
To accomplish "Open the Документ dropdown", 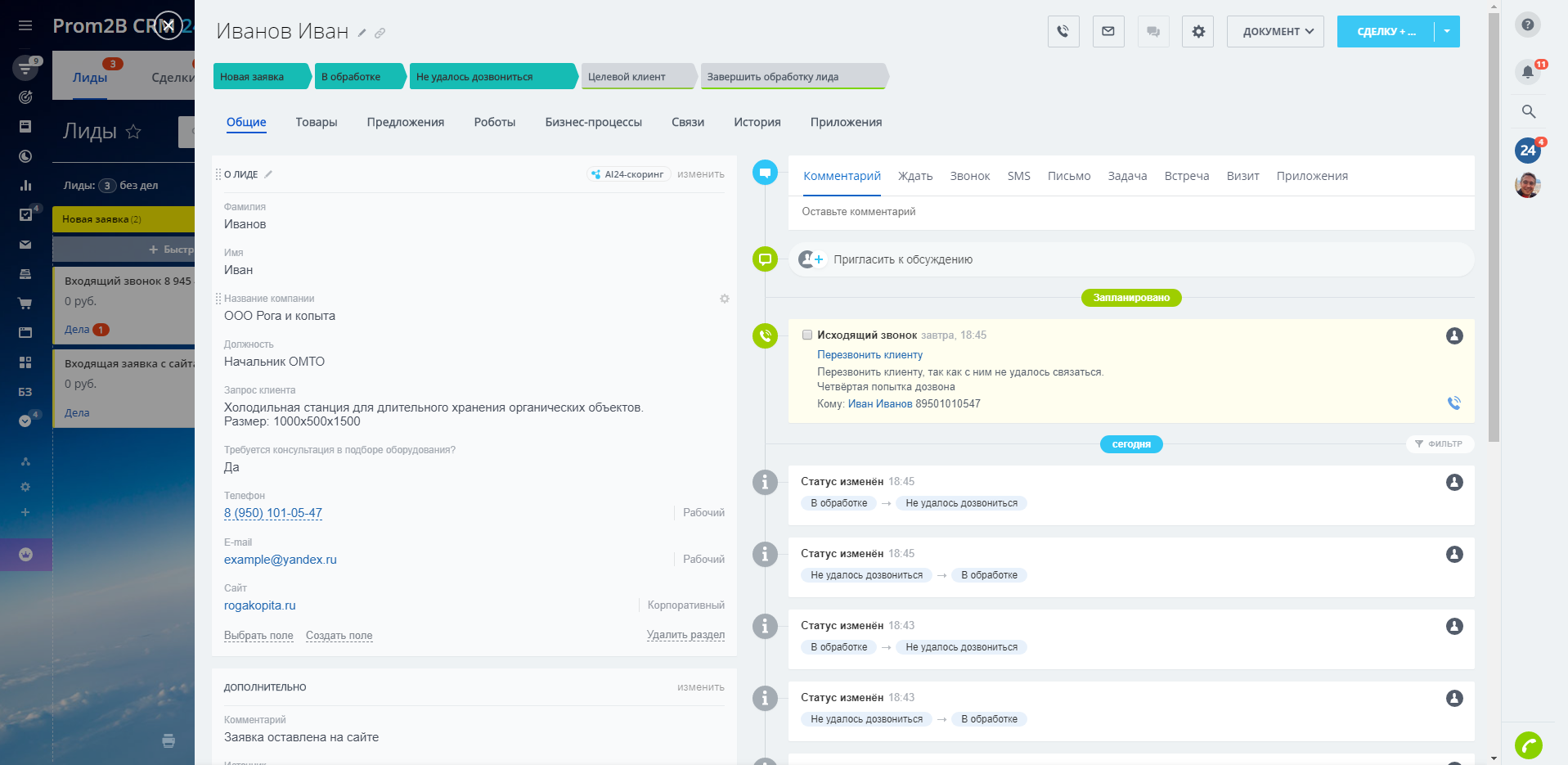I will pos(1275,32).
